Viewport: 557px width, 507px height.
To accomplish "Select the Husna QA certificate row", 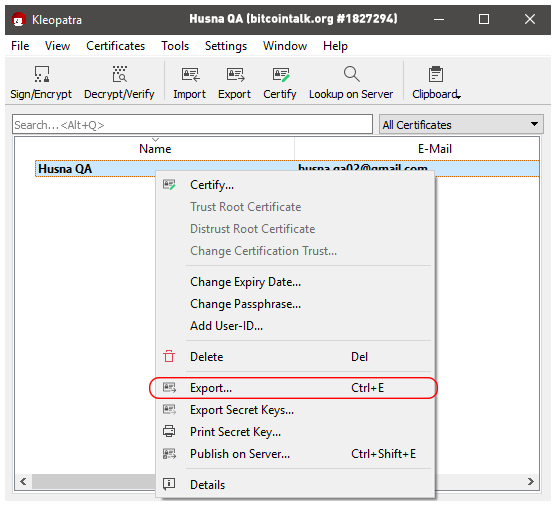I will point(287,168).
